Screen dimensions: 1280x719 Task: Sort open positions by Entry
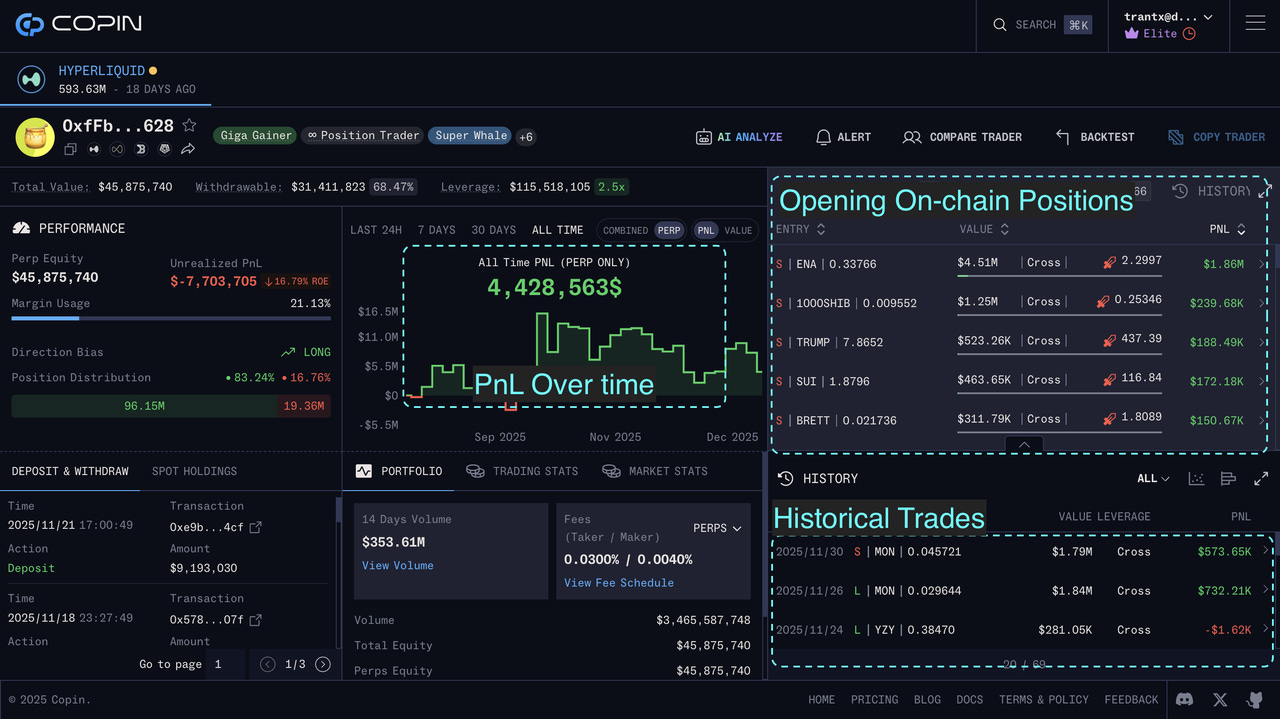click(800, 229)
